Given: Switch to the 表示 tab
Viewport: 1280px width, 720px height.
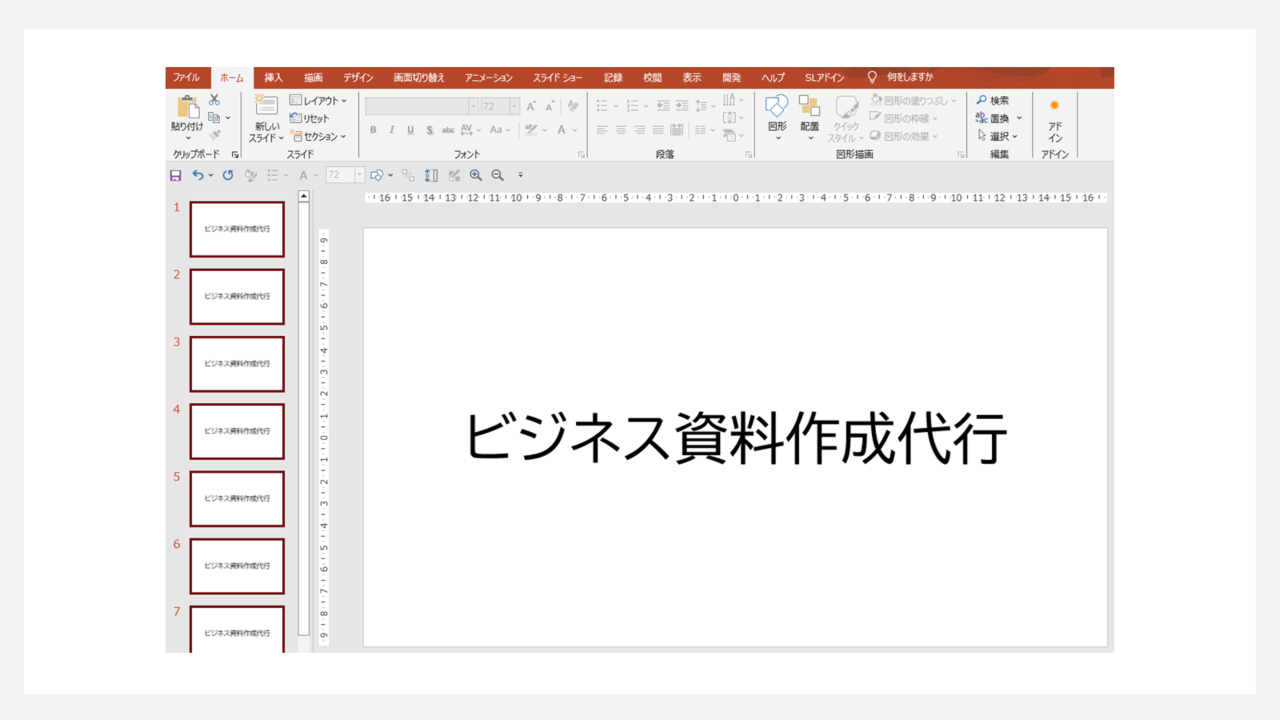Looking at the screenshot, I should [x=692, y=78].
